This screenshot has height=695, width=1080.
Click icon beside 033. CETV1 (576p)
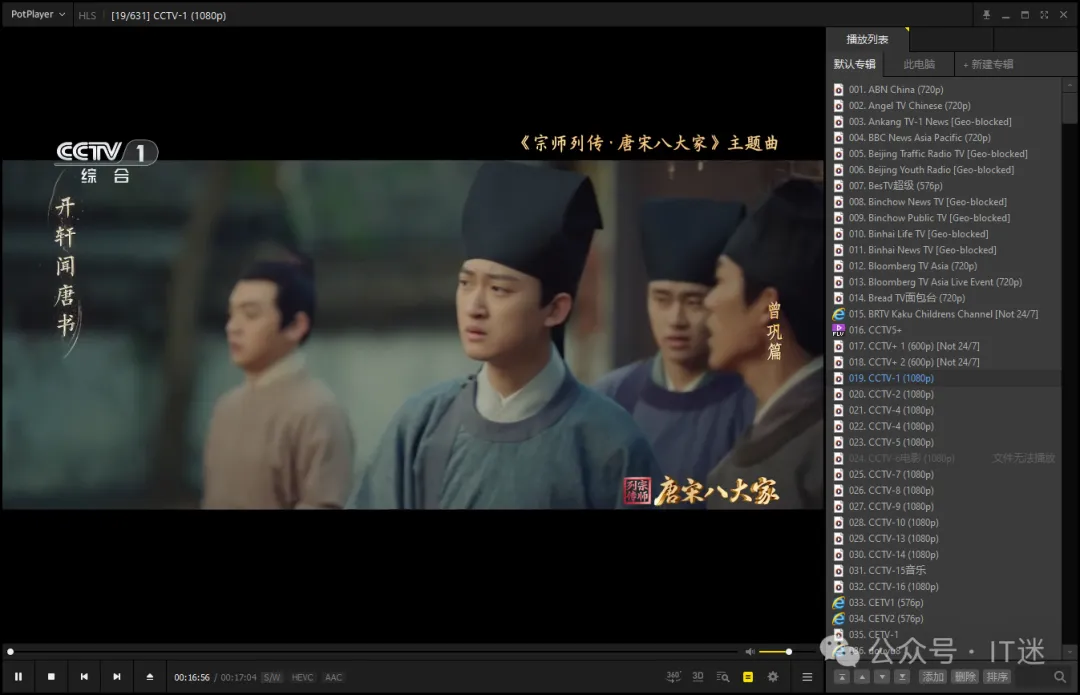coord(838,603)
